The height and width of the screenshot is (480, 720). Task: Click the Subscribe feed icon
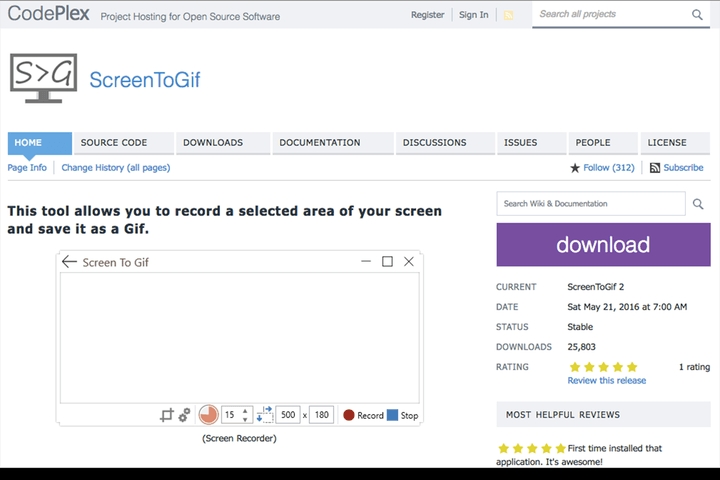pyautogui.click(x=655, y=168)
